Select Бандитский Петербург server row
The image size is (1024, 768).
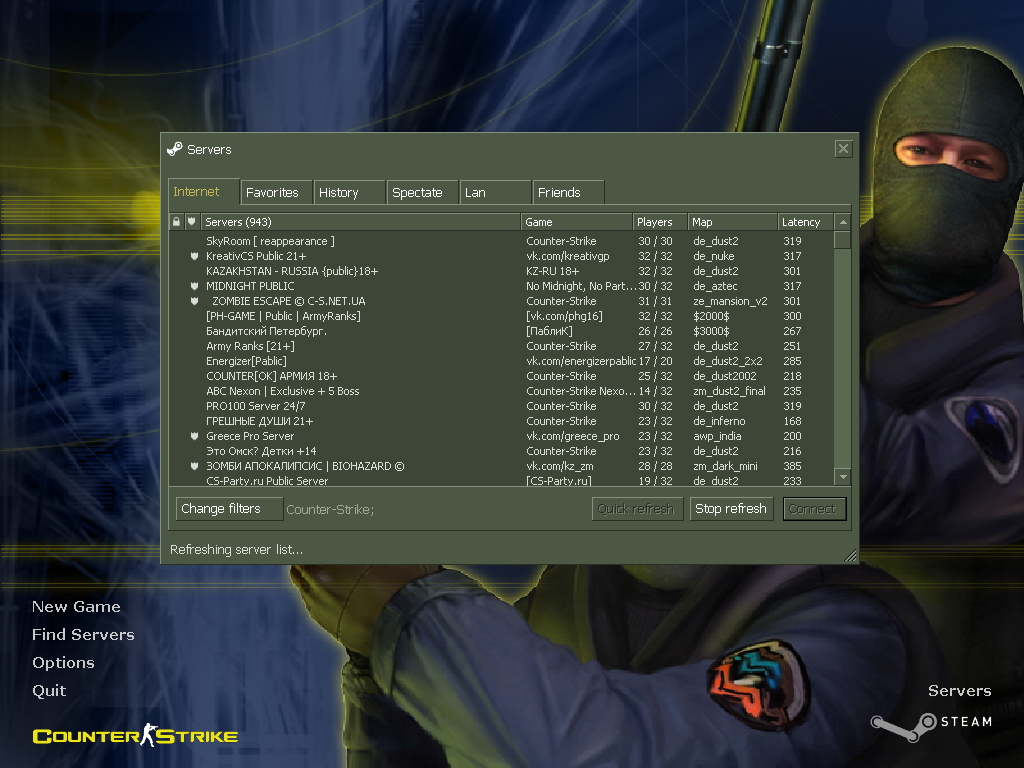coord(502,331)
